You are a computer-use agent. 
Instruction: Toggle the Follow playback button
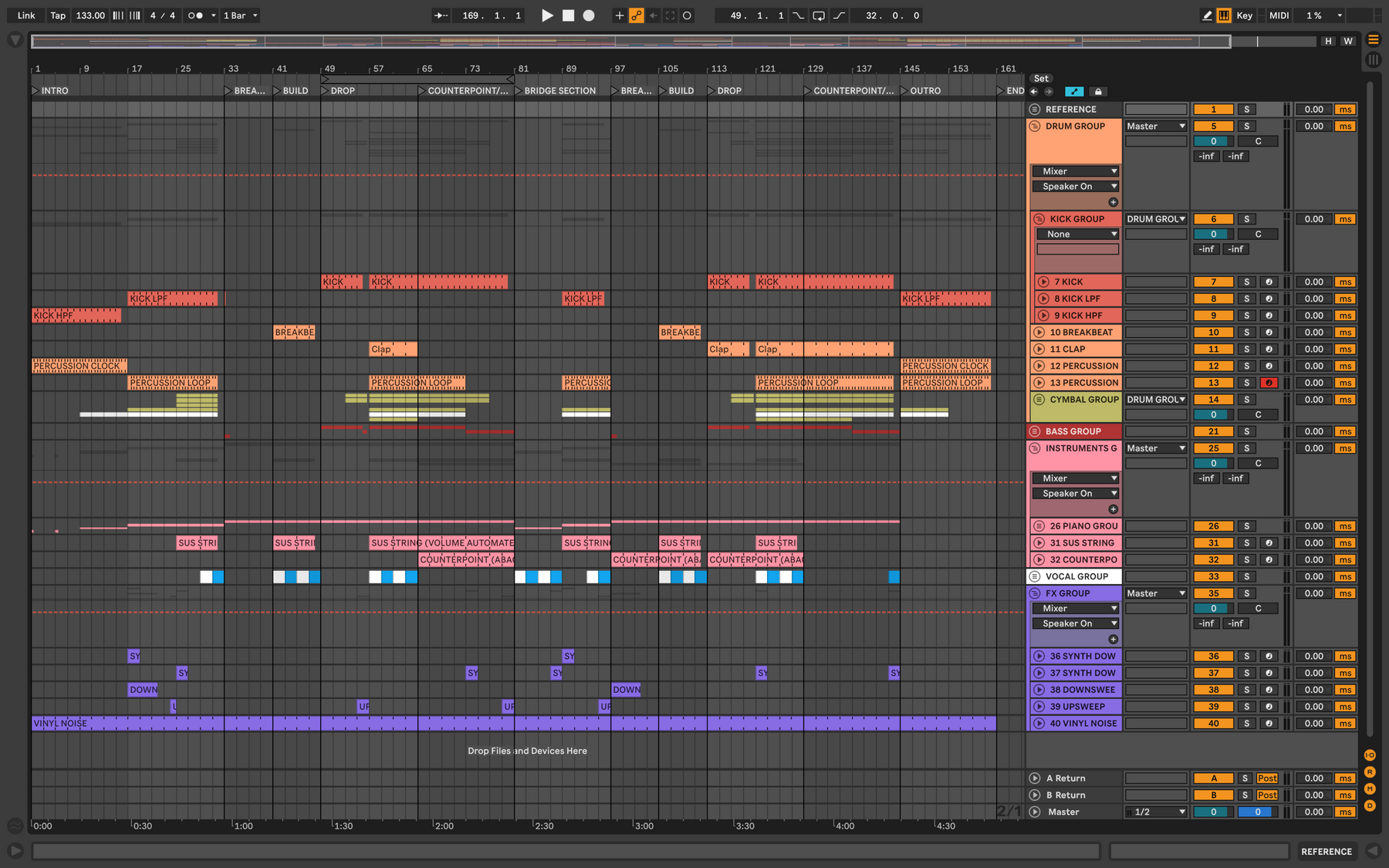tap(441, 15)
